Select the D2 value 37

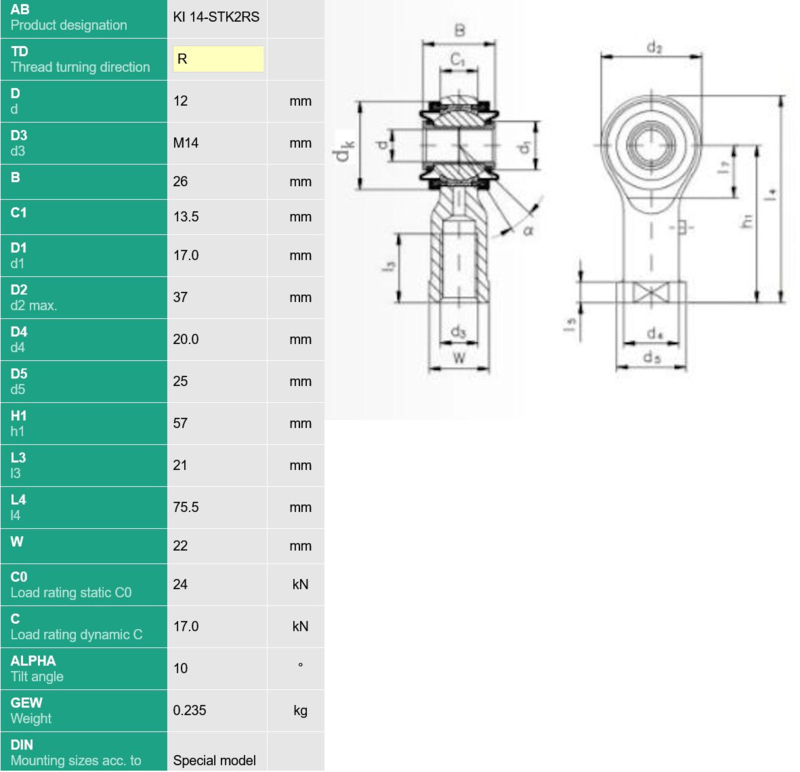[x=180, y=297]
